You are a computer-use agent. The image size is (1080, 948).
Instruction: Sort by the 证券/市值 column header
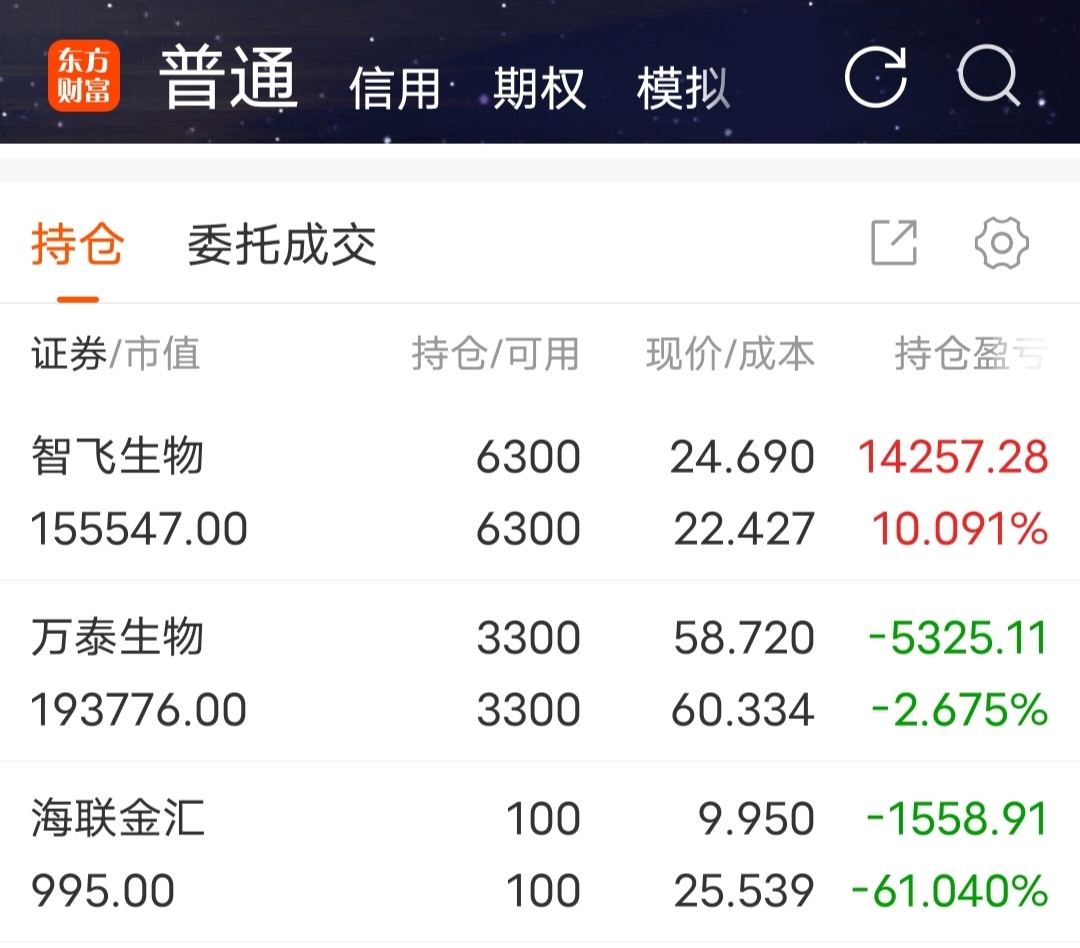point(116,353)
